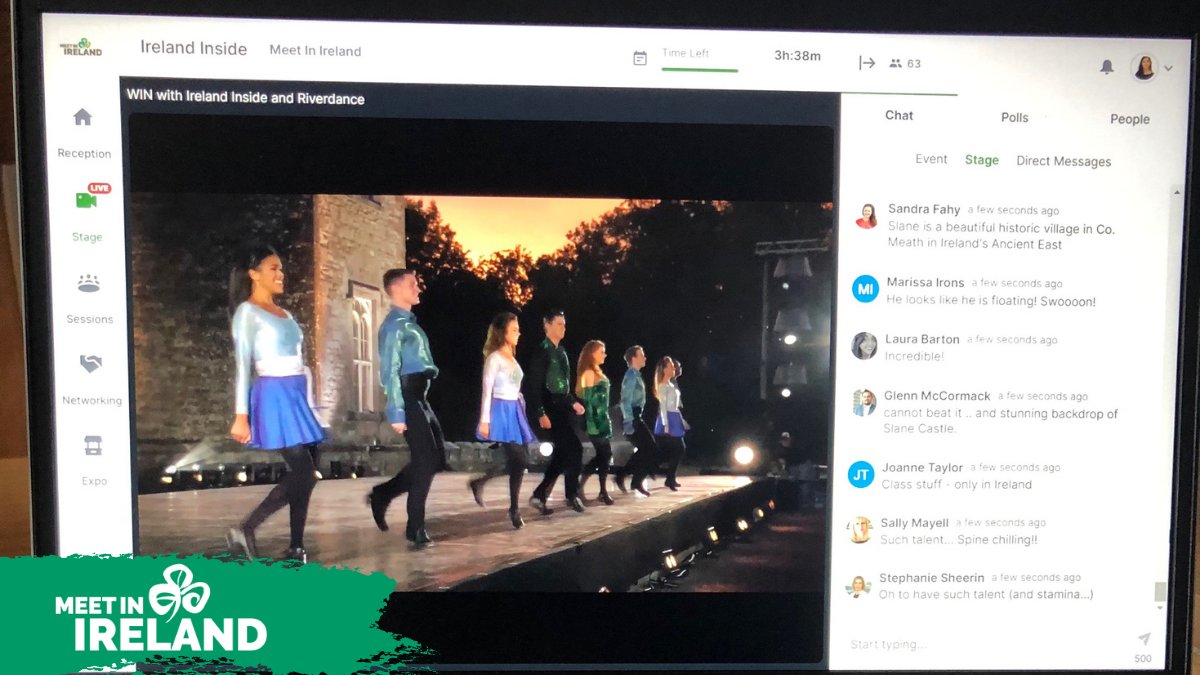Image resolution: width=1200 pixels, height=675 pixels.
Task: Open the Reception home icon
Action: click(83, 117)
